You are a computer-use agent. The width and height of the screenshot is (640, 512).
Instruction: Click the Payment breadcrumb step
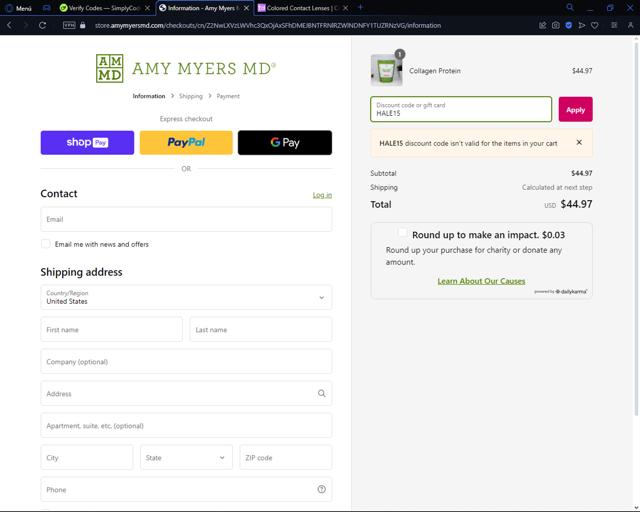tap(228, 96)
